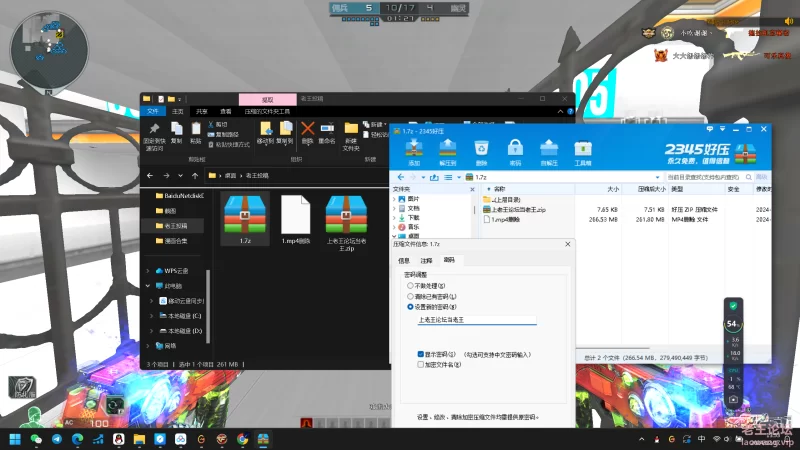This screenshot has height=450, width=800.
Task: Switch to the 查看 ribbon tab in Explorer
Action: 226,111
